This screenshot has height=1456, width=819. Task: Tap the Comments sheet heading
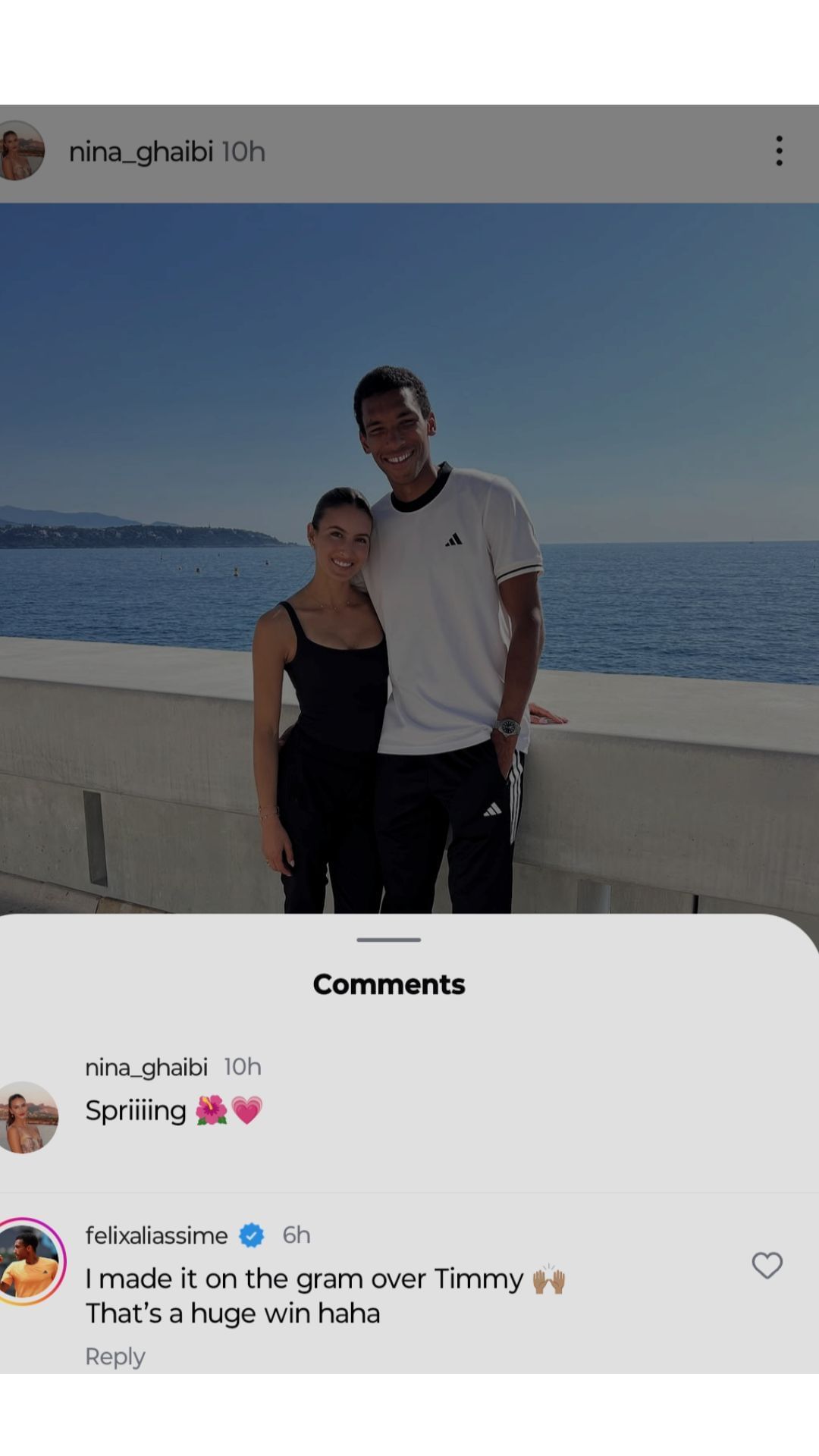(x=389, y=984)
